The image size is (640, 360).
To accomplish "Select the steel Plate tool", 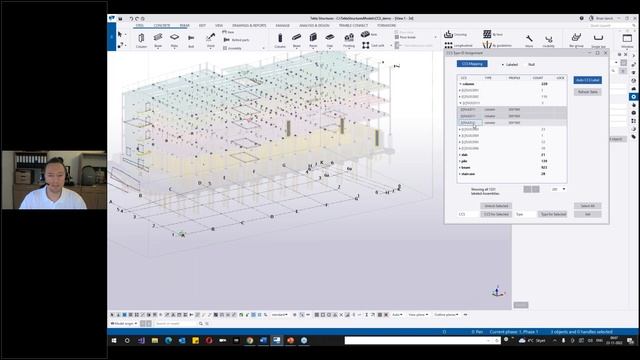I will click(174, 40).
